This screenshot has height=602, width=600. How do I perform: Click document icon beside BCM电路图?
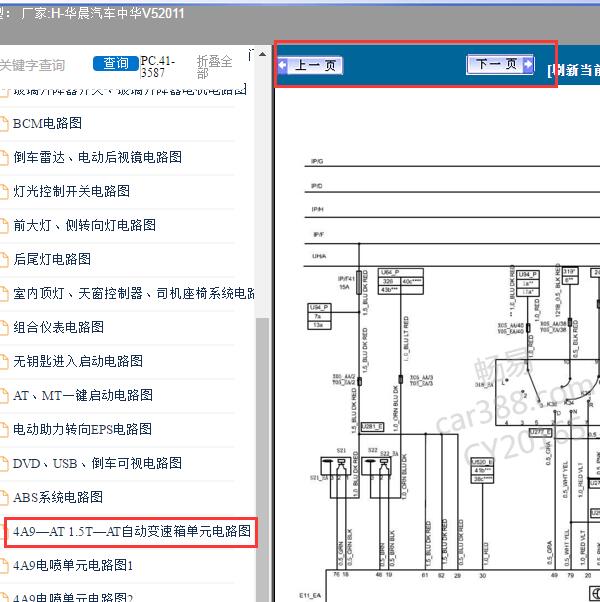(4, 124)
